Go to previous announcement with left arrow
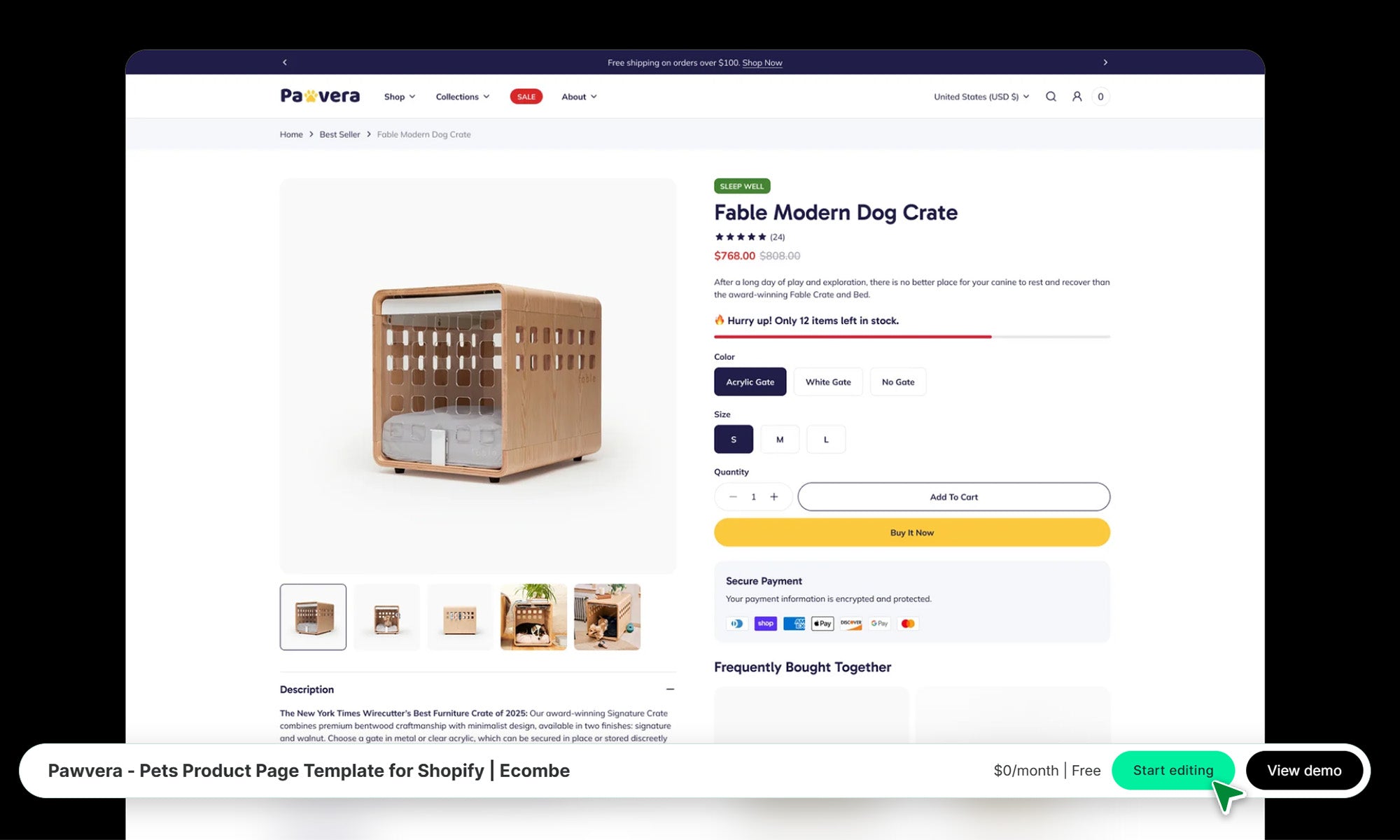The height and width of the screenshot is (840, 1400). click(285, 62)
